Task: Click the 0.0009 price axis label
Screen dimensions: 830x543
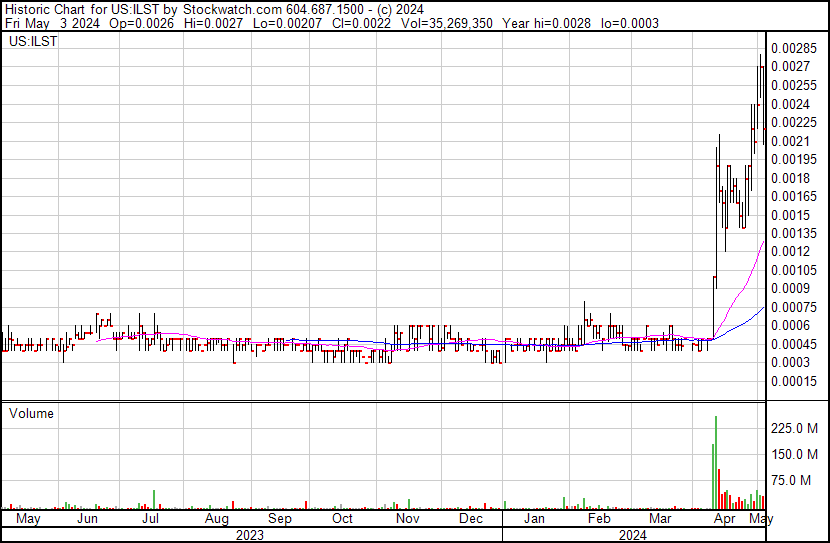Action: click(790, 288)
